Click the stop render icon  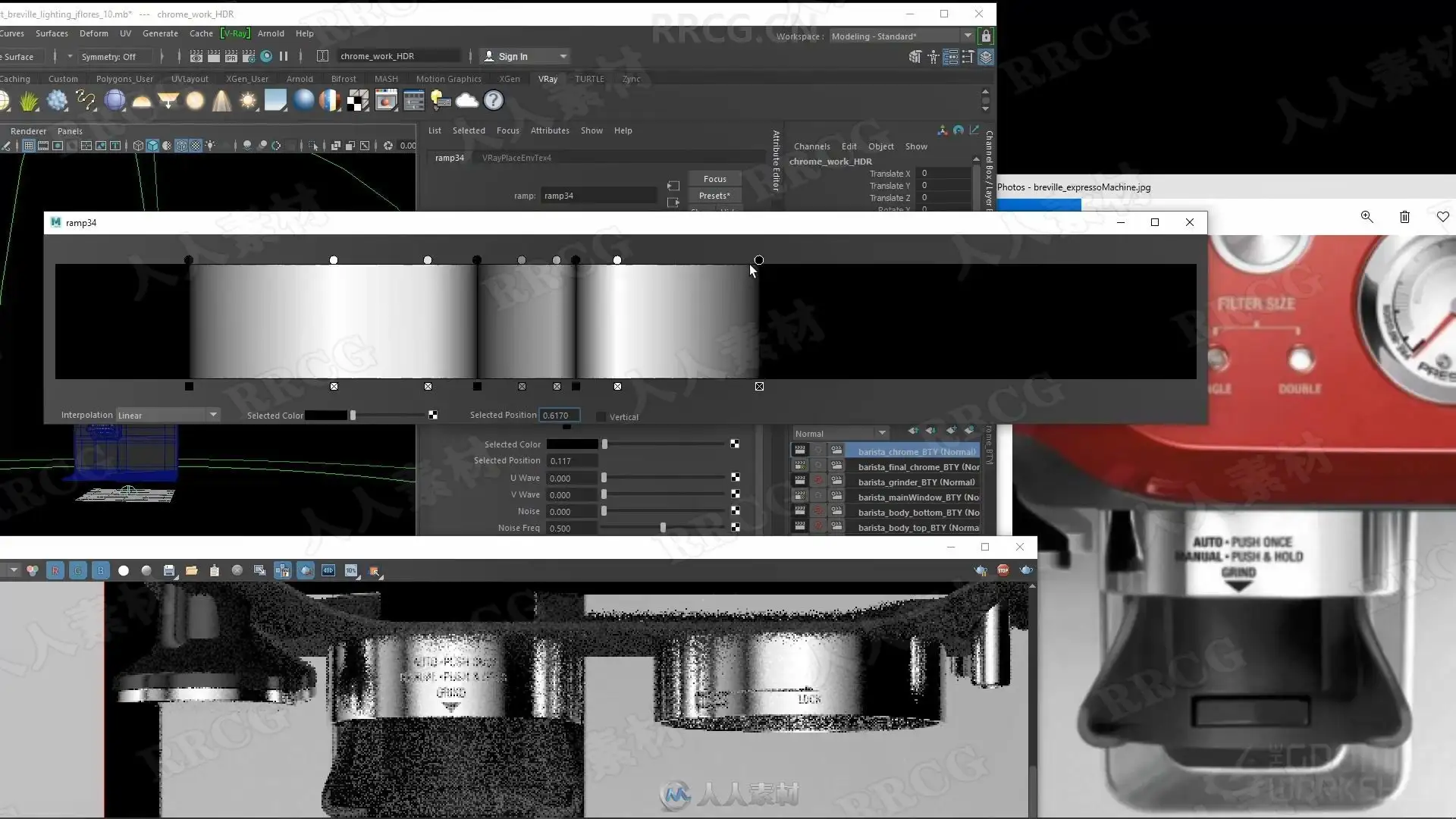pyautogui.click(x=1003, y=570)
